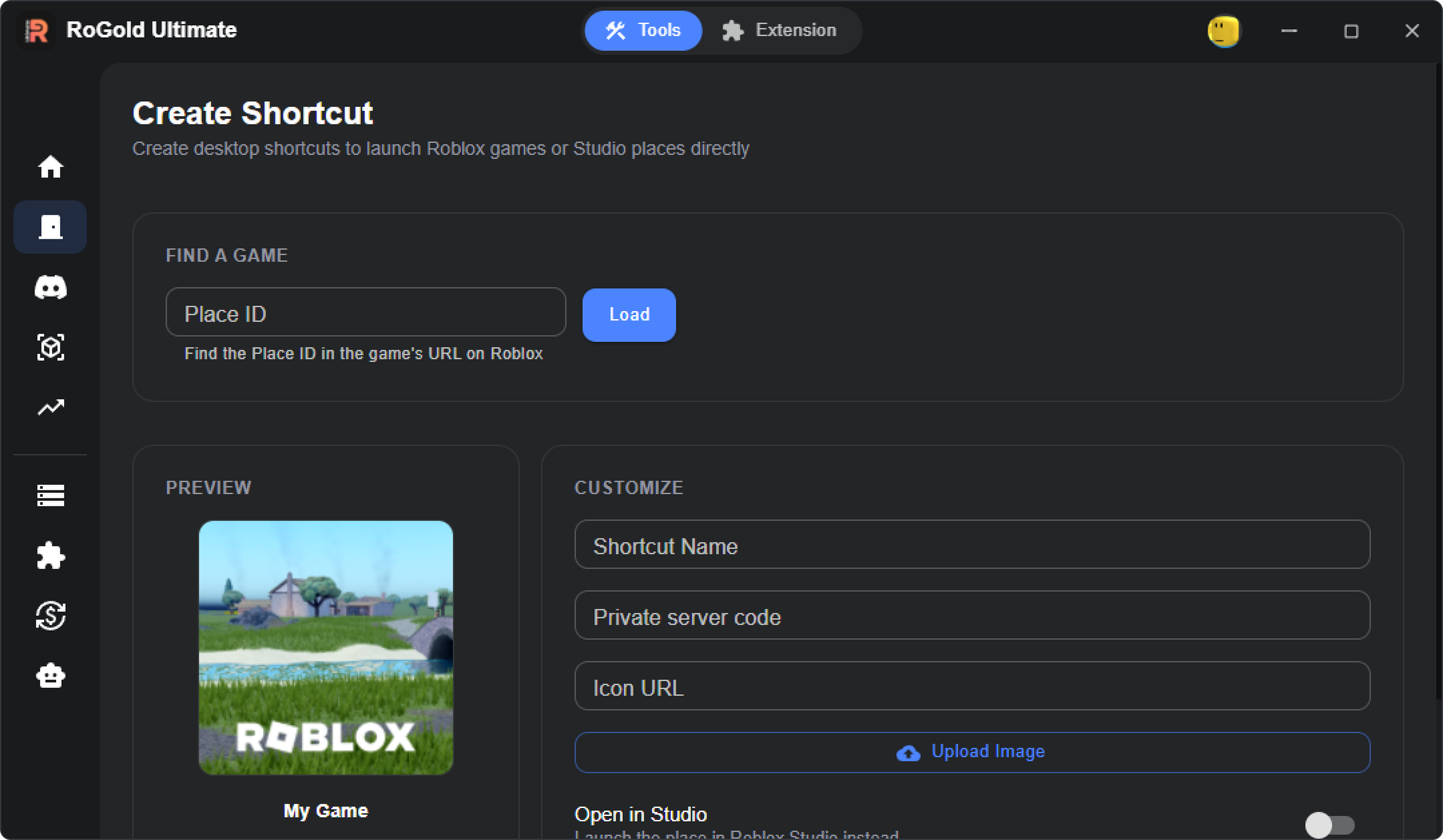Minimize the RoGold Ultimate window
This screenshot has width=1443, height=840.
pos(1289,31)
